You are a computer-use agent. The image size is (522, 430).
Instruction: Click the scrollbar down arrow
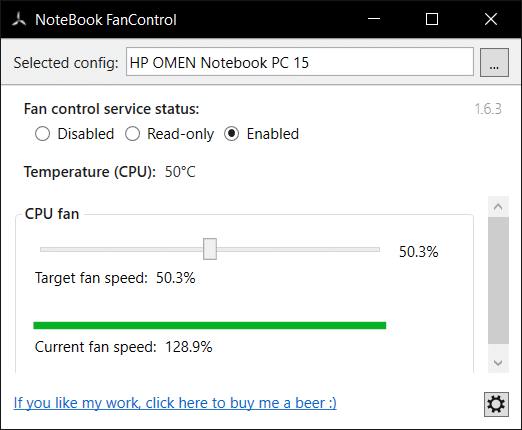(498, 363)
